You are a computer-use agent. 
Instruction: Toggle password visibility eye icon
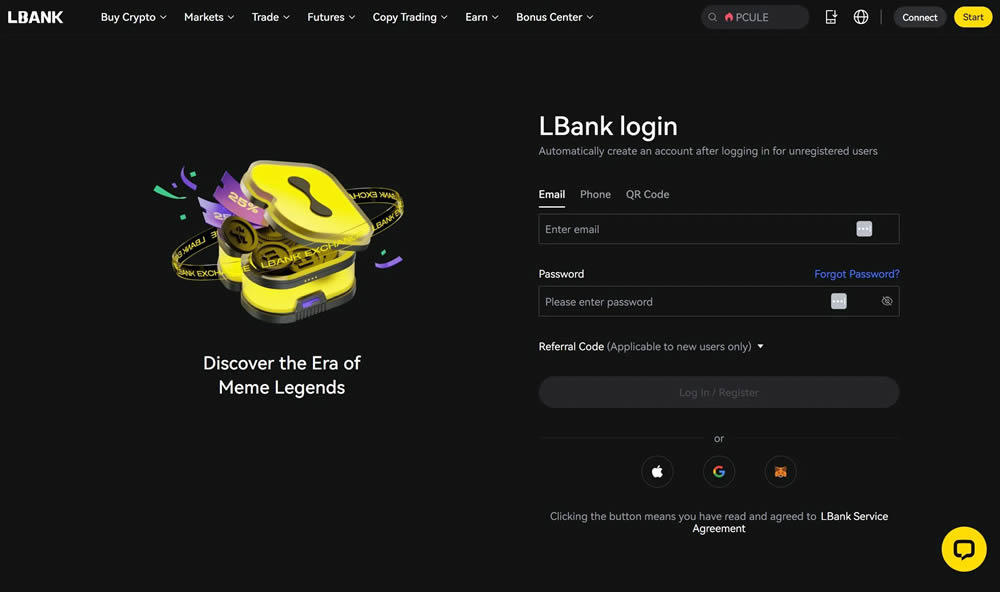click(887, 301)
